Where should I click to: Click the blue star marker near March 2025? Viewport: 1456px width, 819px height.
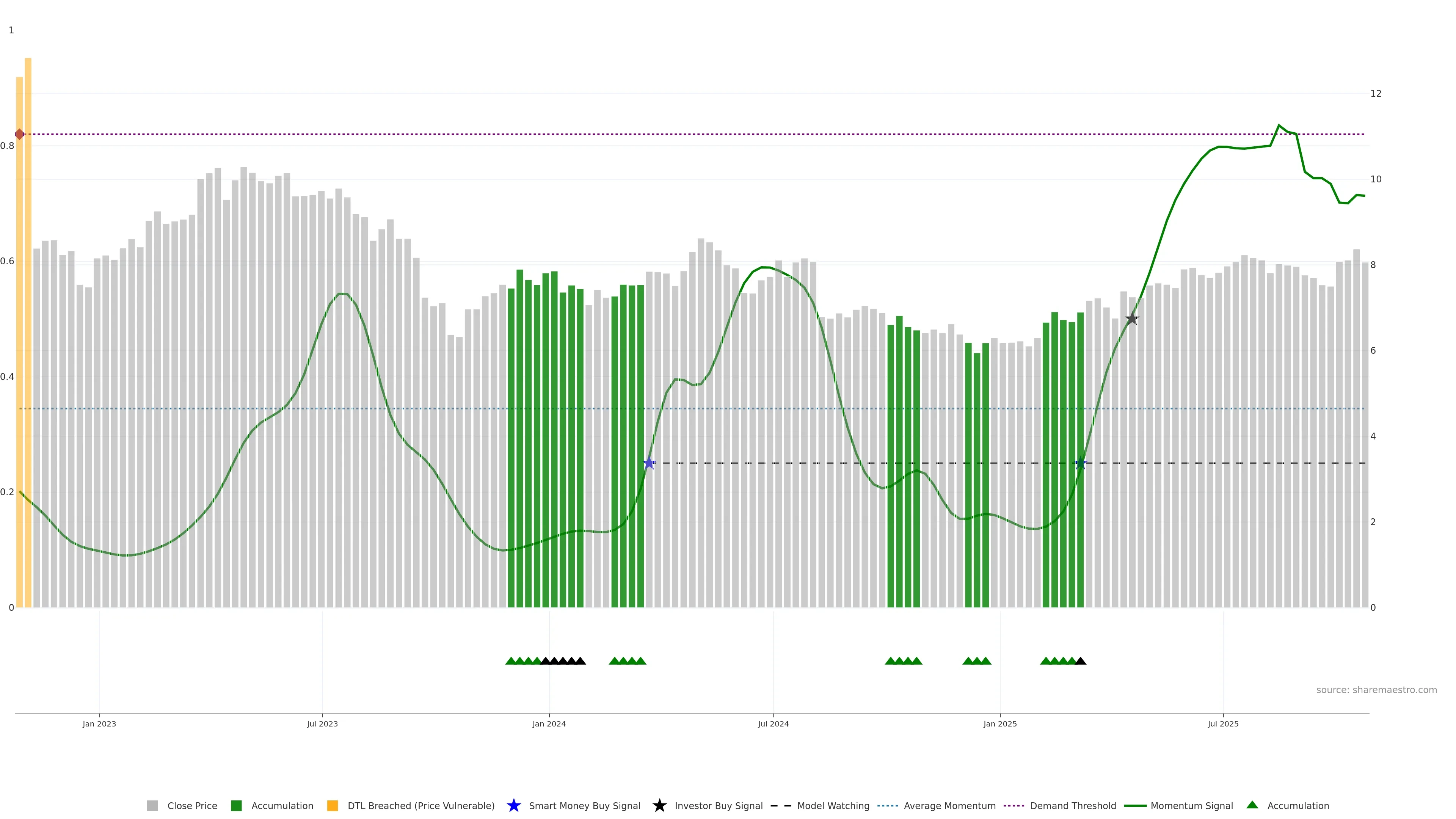[x=1080, y=463]
